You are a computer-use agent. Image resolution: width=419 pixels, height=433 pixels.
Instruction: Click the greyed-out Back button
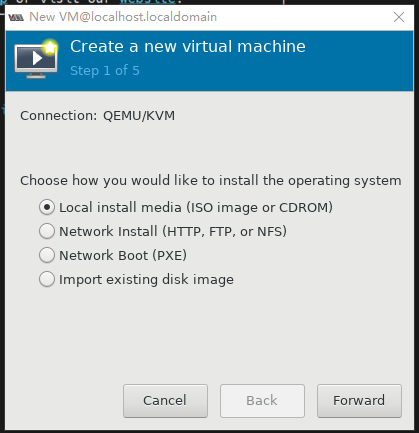point(262,401)
